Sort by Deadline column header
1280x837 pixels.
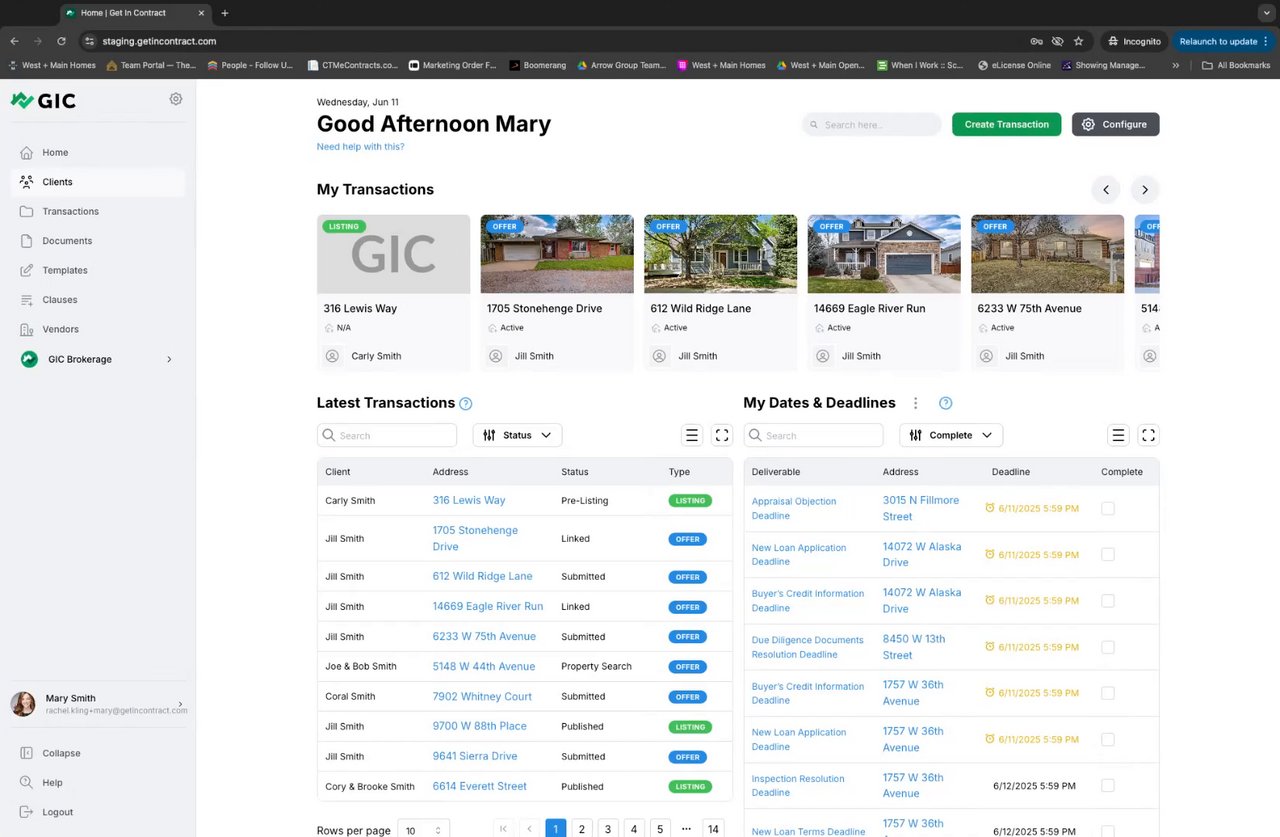(1010, 472)
